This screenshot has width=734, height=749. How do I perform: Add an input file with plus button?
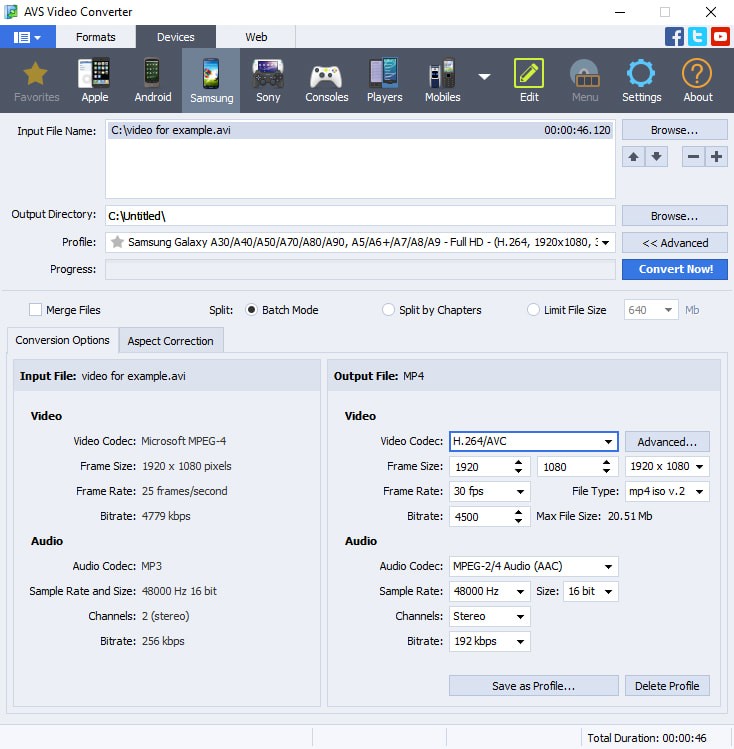716,157
